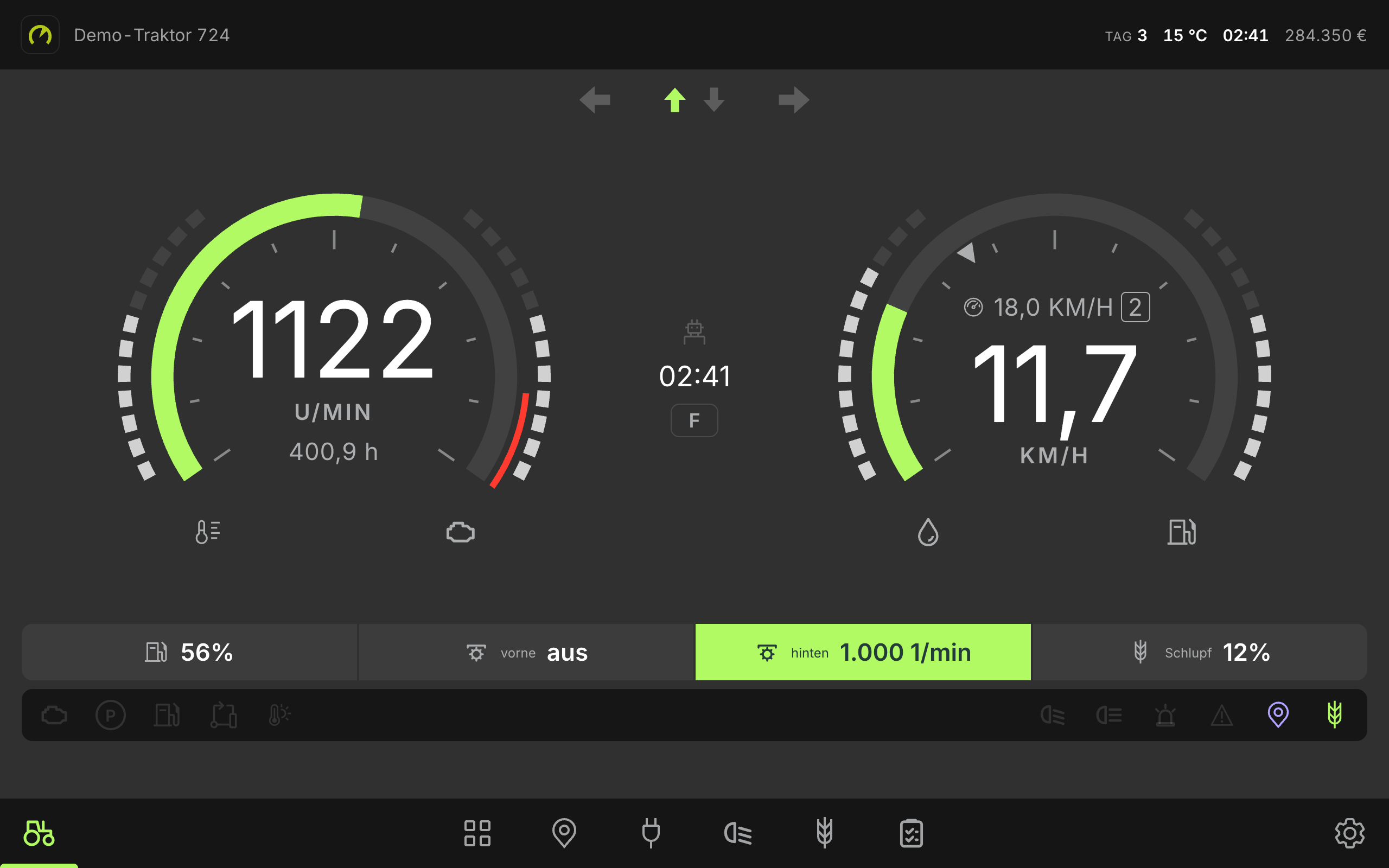Open the map location tab
1389x868 pixels.
pyautogui.click(x=564, y=833)
